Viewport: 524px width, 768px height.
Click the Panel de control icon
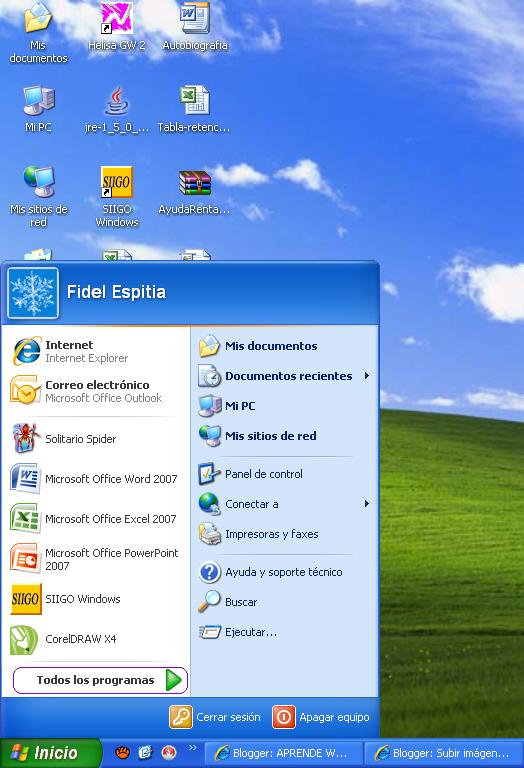[209, 474]
